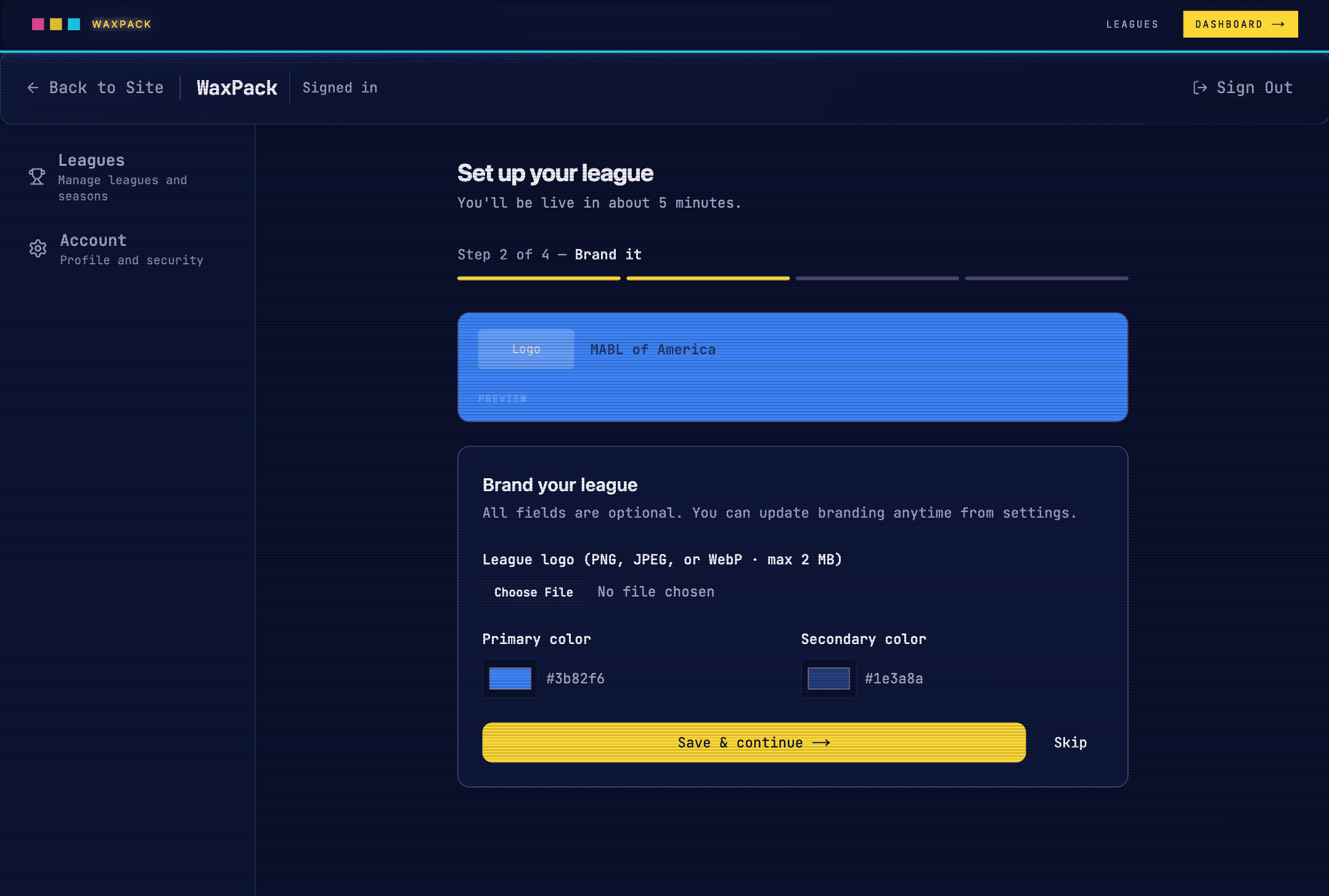The width and height of the screenshot is (1329, 896).
Task: Click the #1e3a8a secondary hex value
Action: point(894,678)
